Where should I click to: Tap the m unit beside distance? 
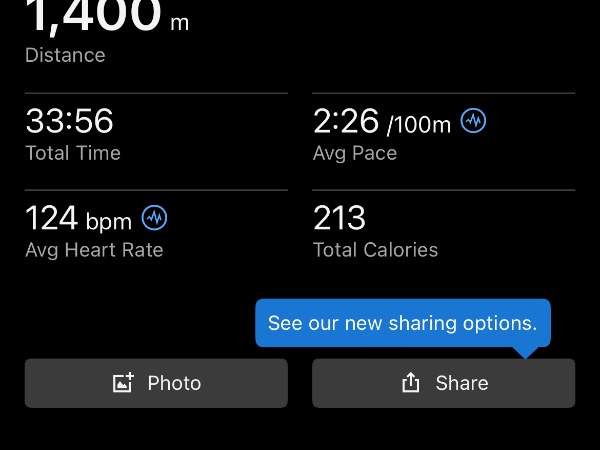pos(180,22)
